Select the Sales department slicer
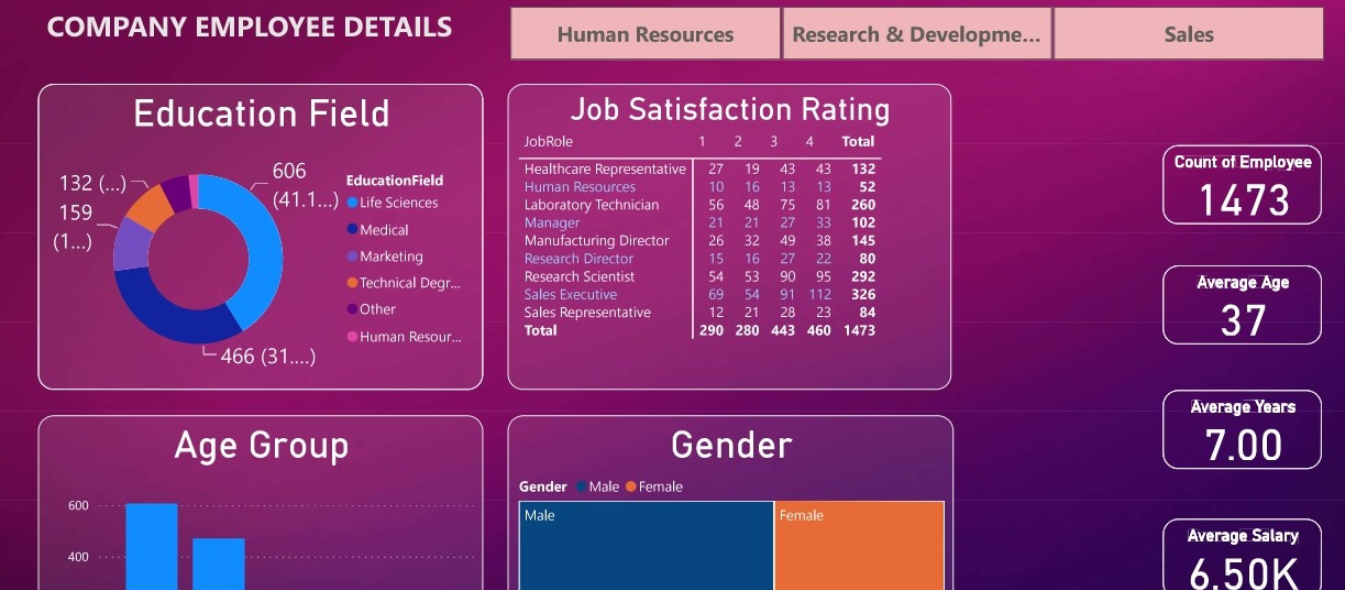The image size is (1345, 590). [x=1189, y=34]
